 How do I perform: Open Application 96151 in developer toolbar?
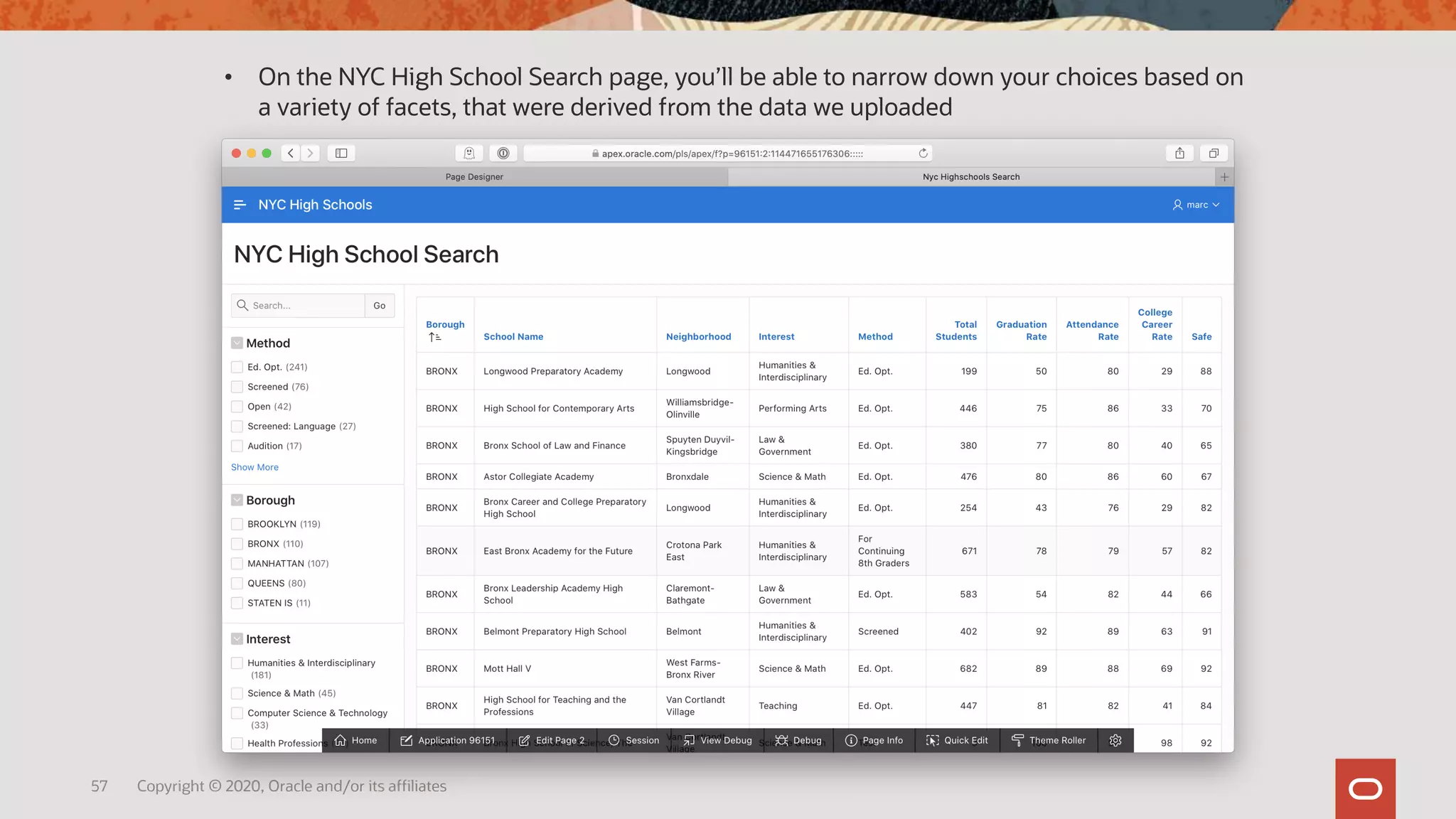pyautogui.click(x=448, y=740)
